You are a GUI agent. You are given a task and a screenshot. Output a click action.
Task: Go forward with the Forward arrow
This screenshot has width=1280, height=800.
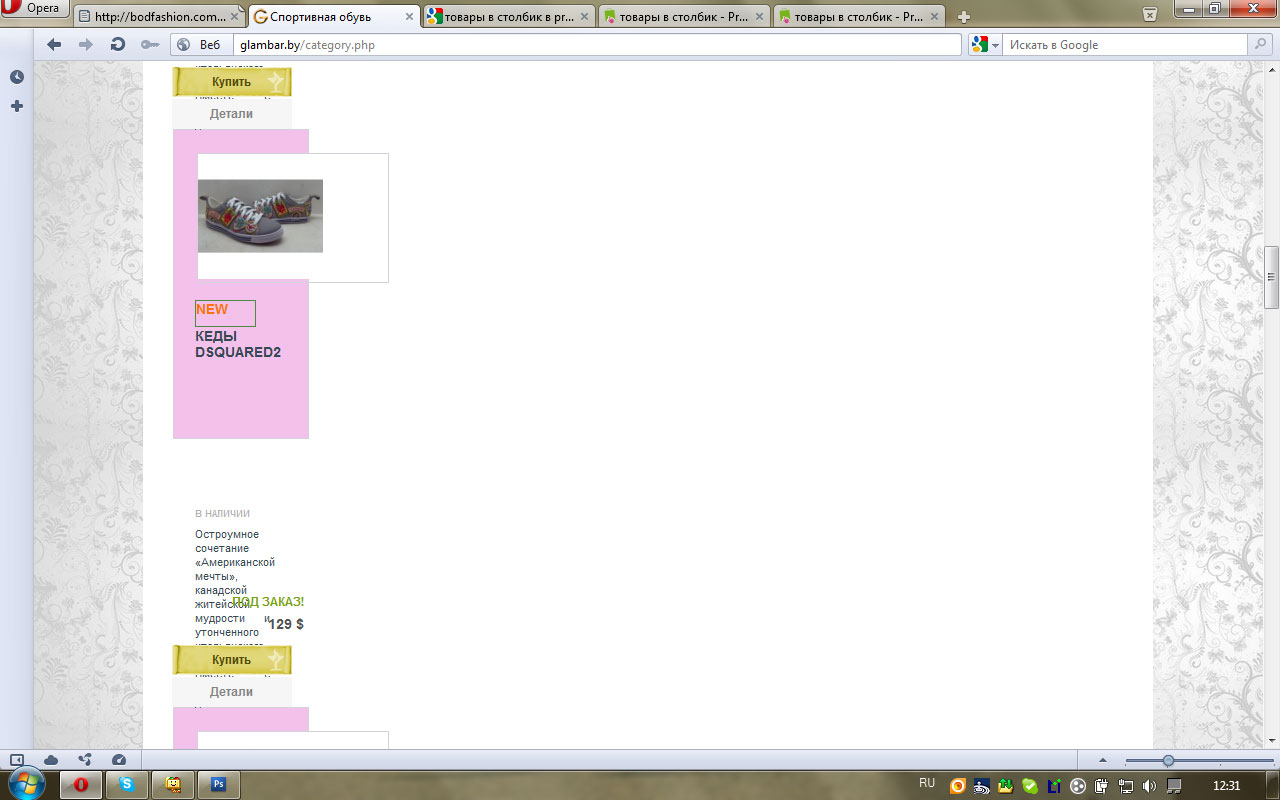(86, 45)
